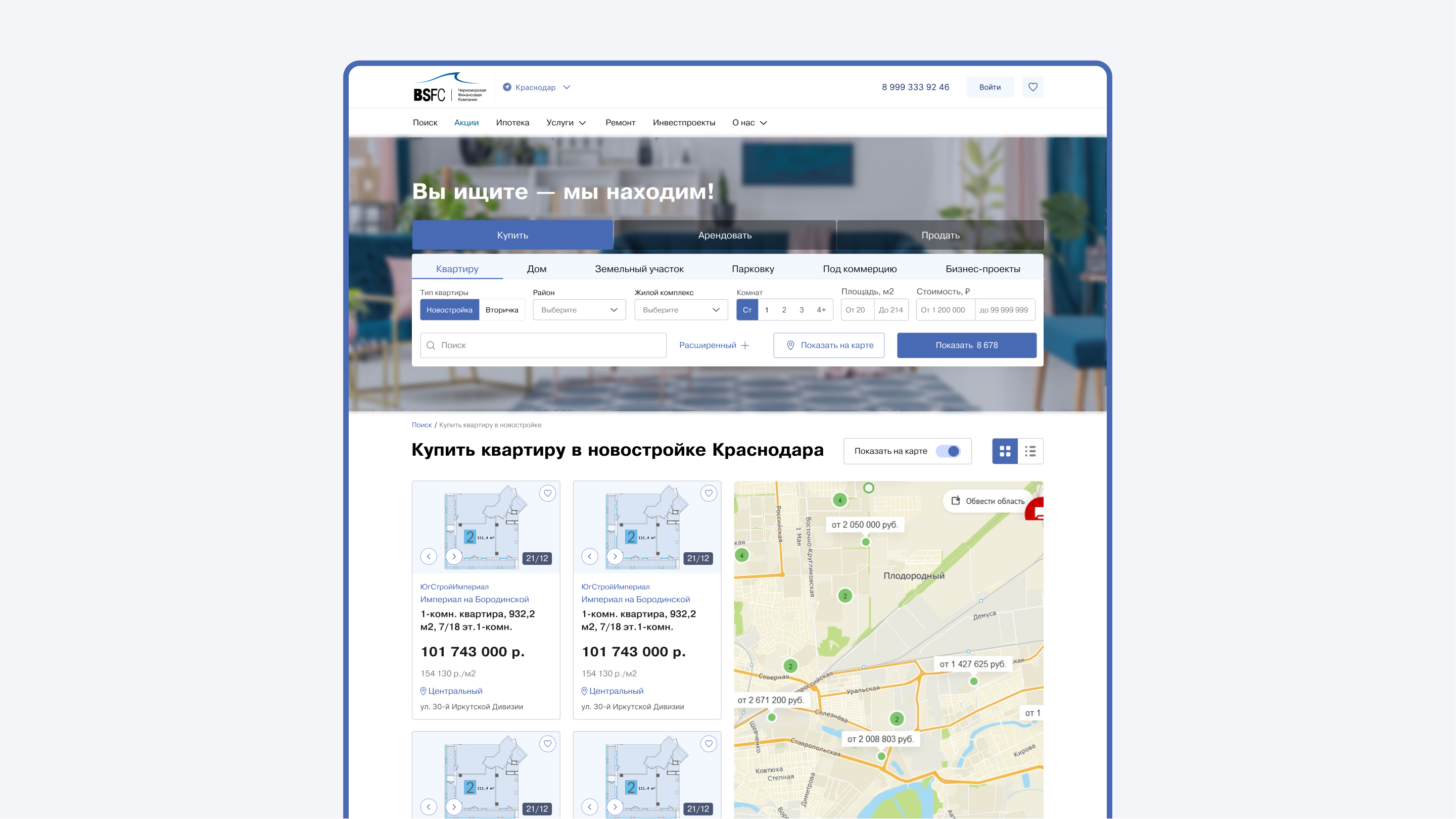Open the Район dropdown
The image size is (1456, 819).
pos(579,310)
